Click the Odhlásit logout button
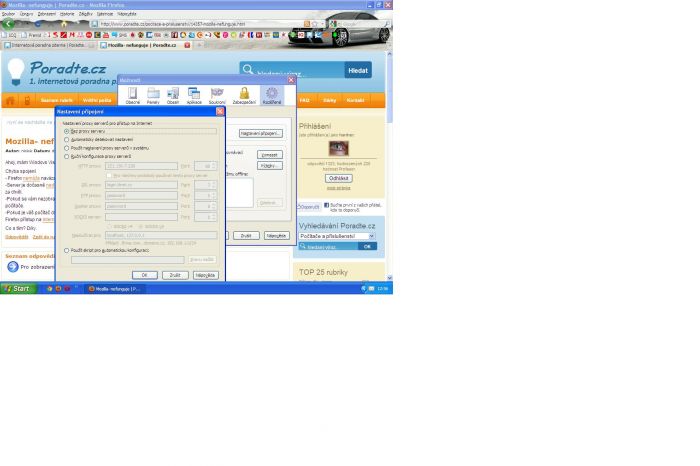The image size is (700, 466). tap(338, 178)
